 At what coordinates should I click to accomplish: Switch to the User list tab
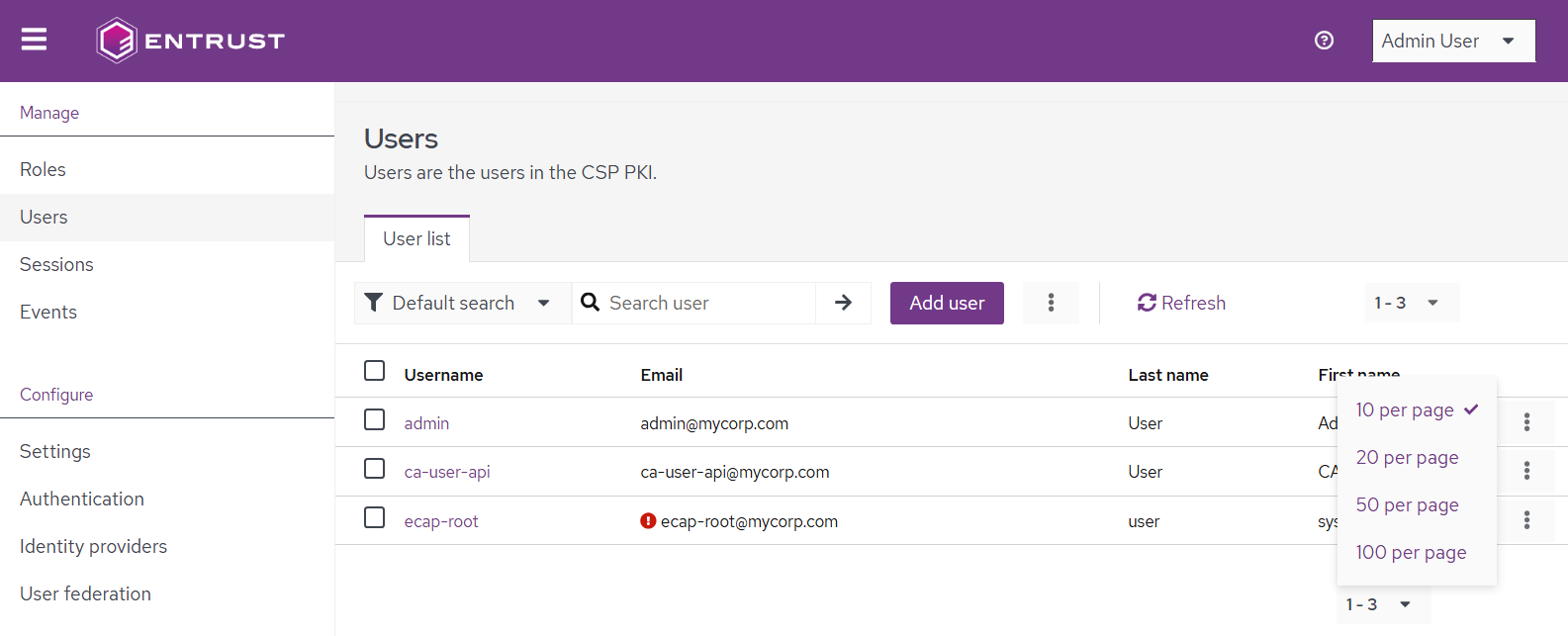coord(416,239)
